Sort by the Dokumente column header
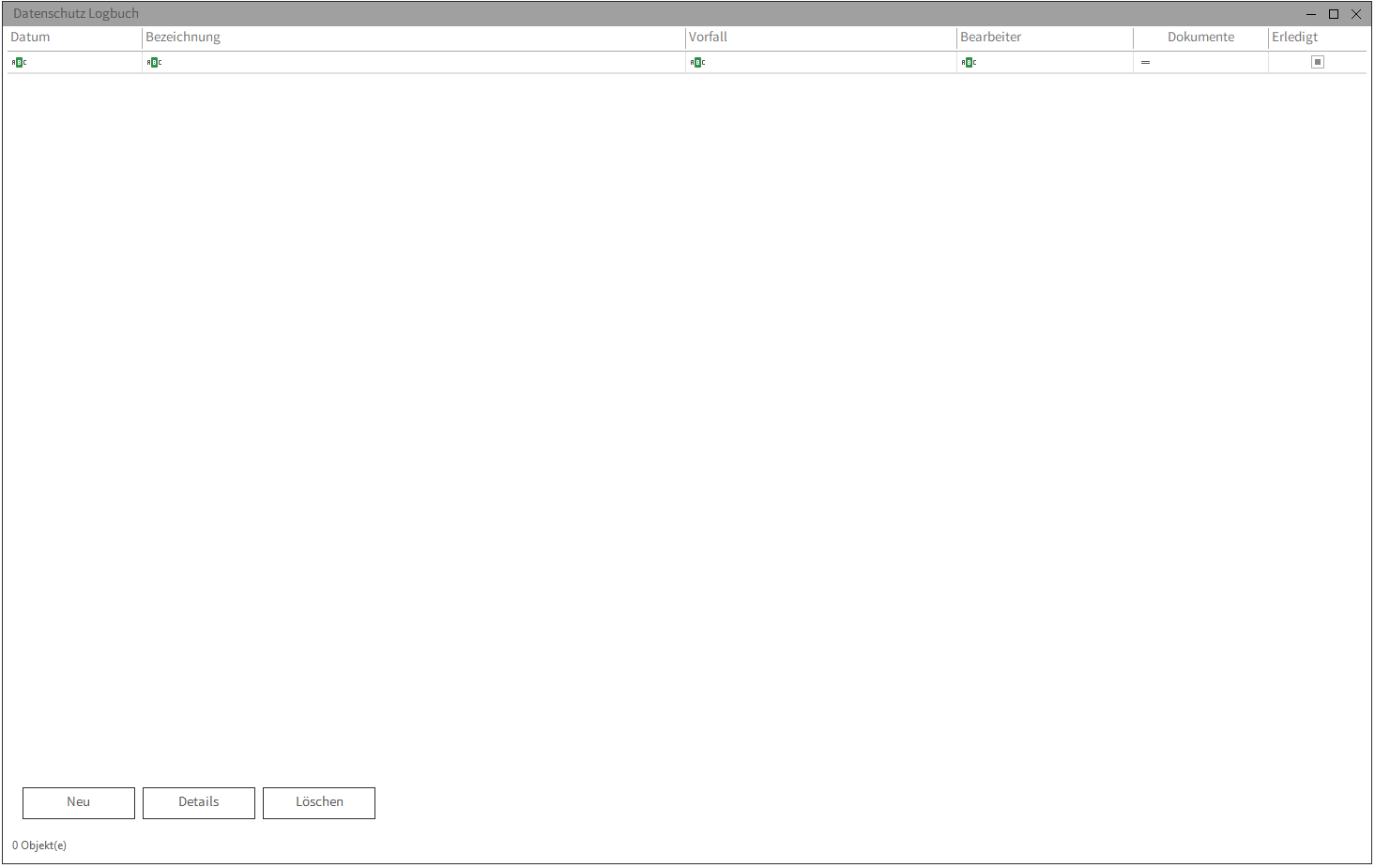1375x868 pixels. click(1200, 38)
